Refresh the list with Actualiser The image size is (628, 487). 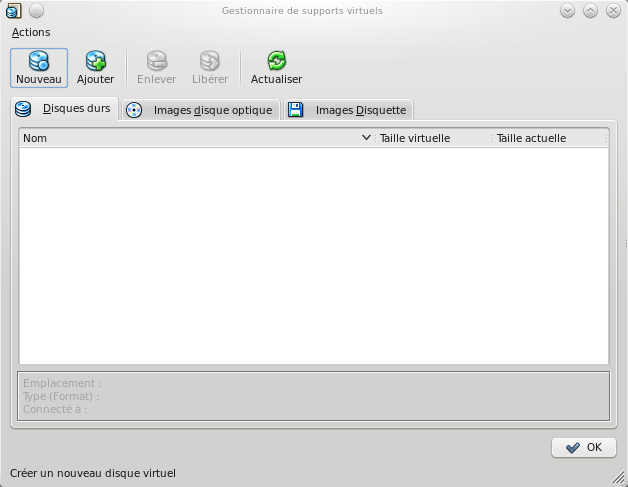(276, 62)
